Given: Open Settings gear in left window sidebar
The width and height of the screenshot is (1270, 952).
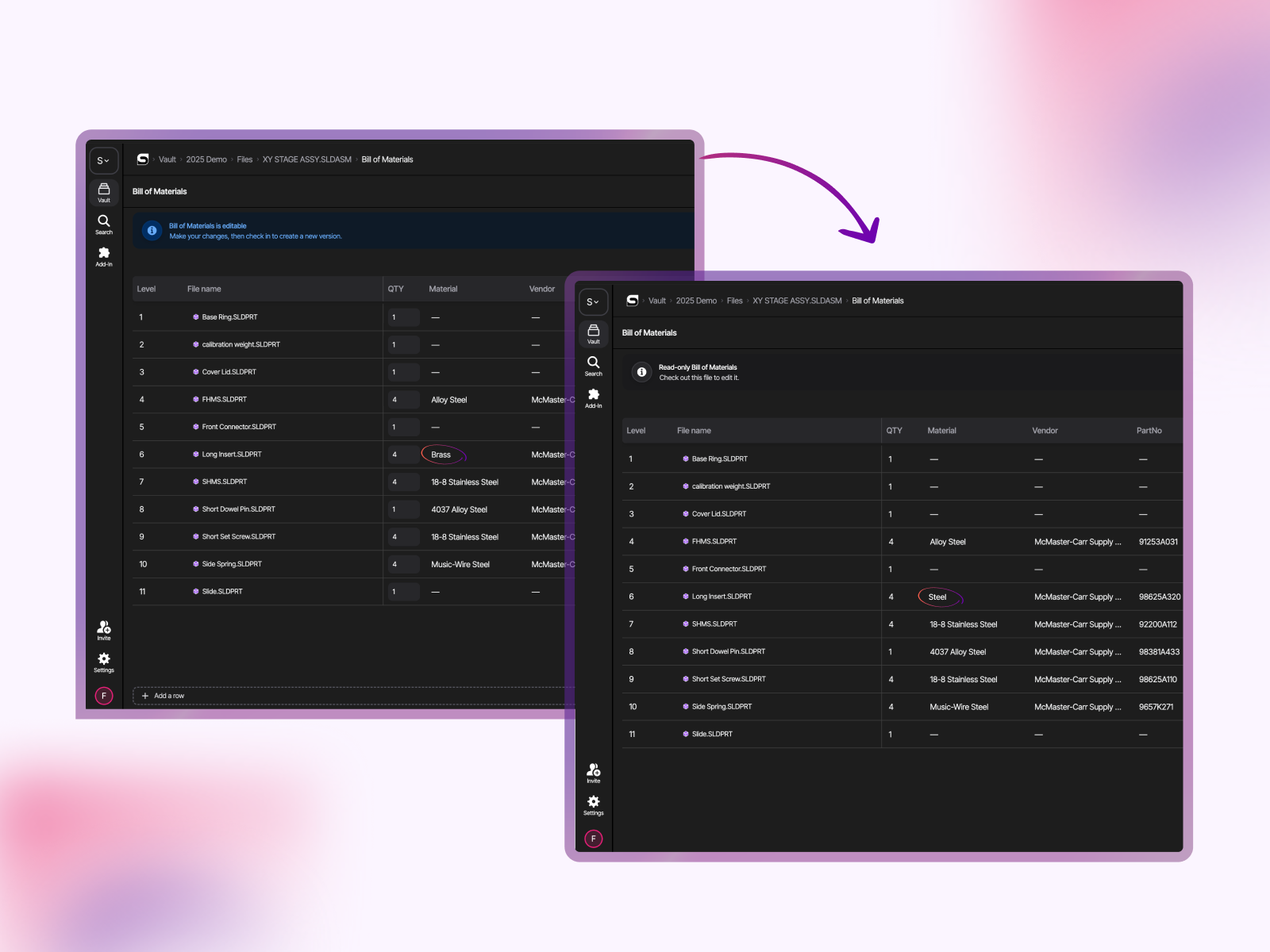Looking at the screenshot, I should pyautogui.click(x=104, y=663).
